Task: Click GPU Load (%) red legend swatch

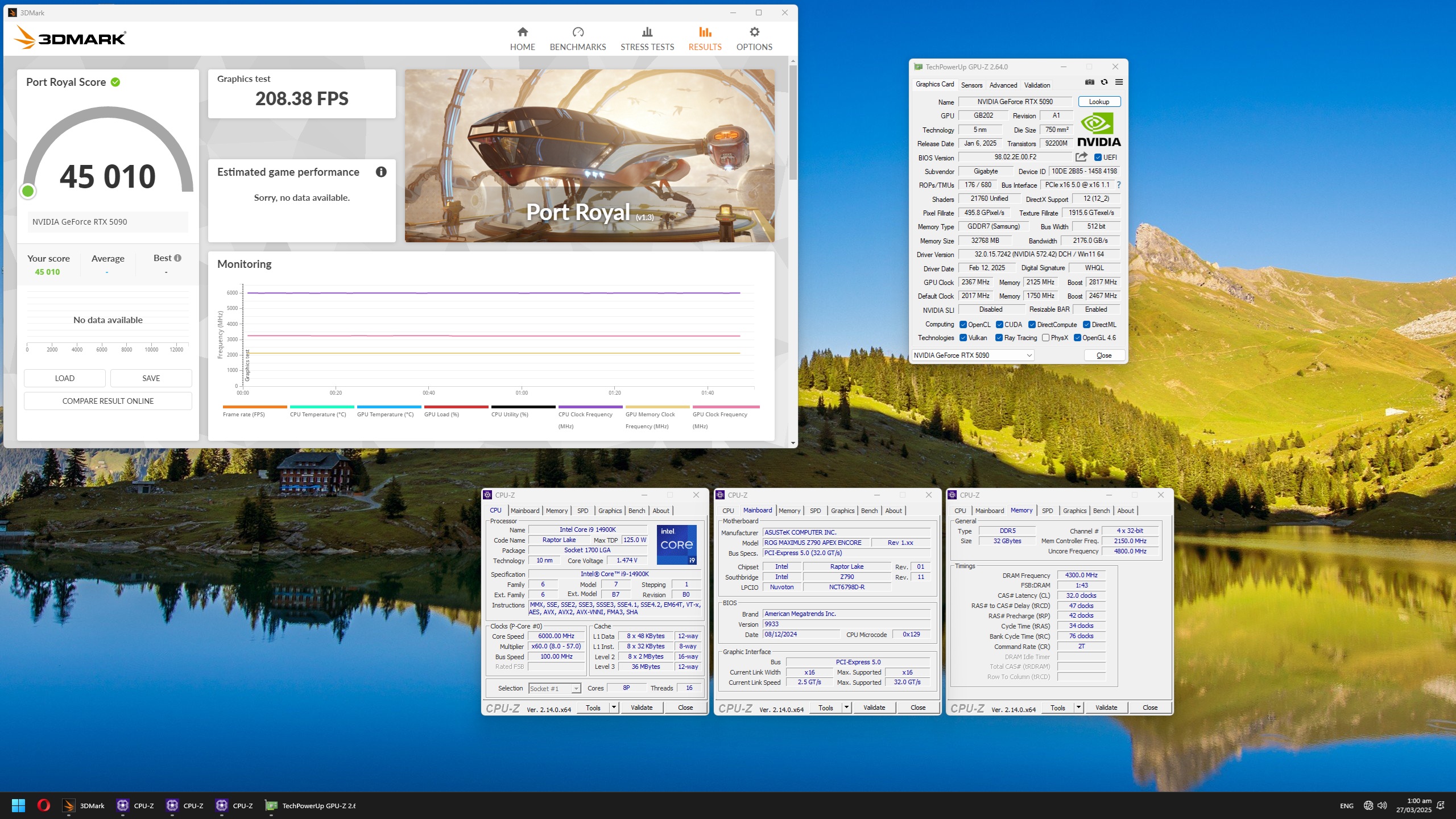Action: click(456, 407)
